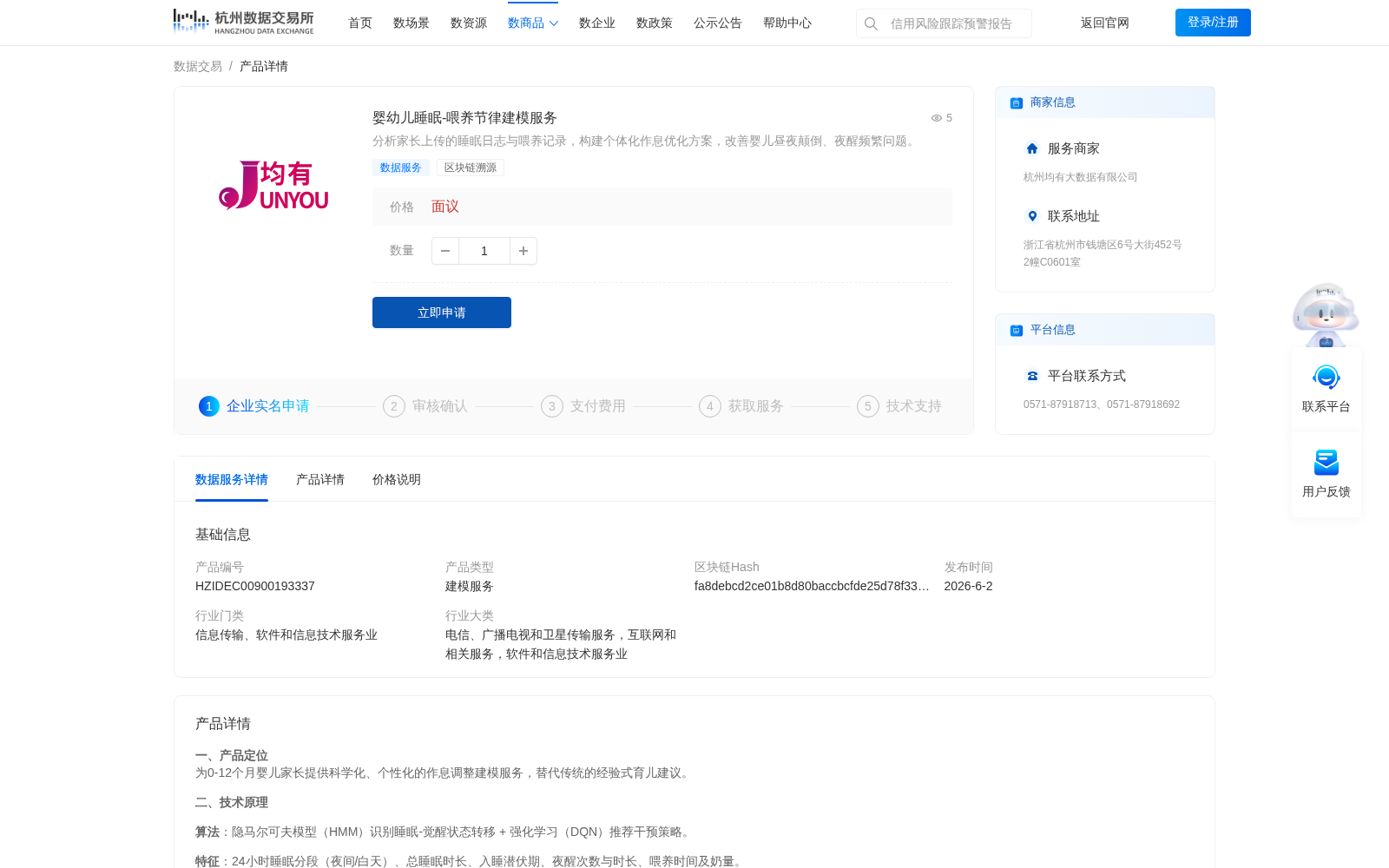Click the product number HZIDEC00900193337
The height and width of the screenshot is (868, 1389).
pyautogui.click(x=255, y=586)
